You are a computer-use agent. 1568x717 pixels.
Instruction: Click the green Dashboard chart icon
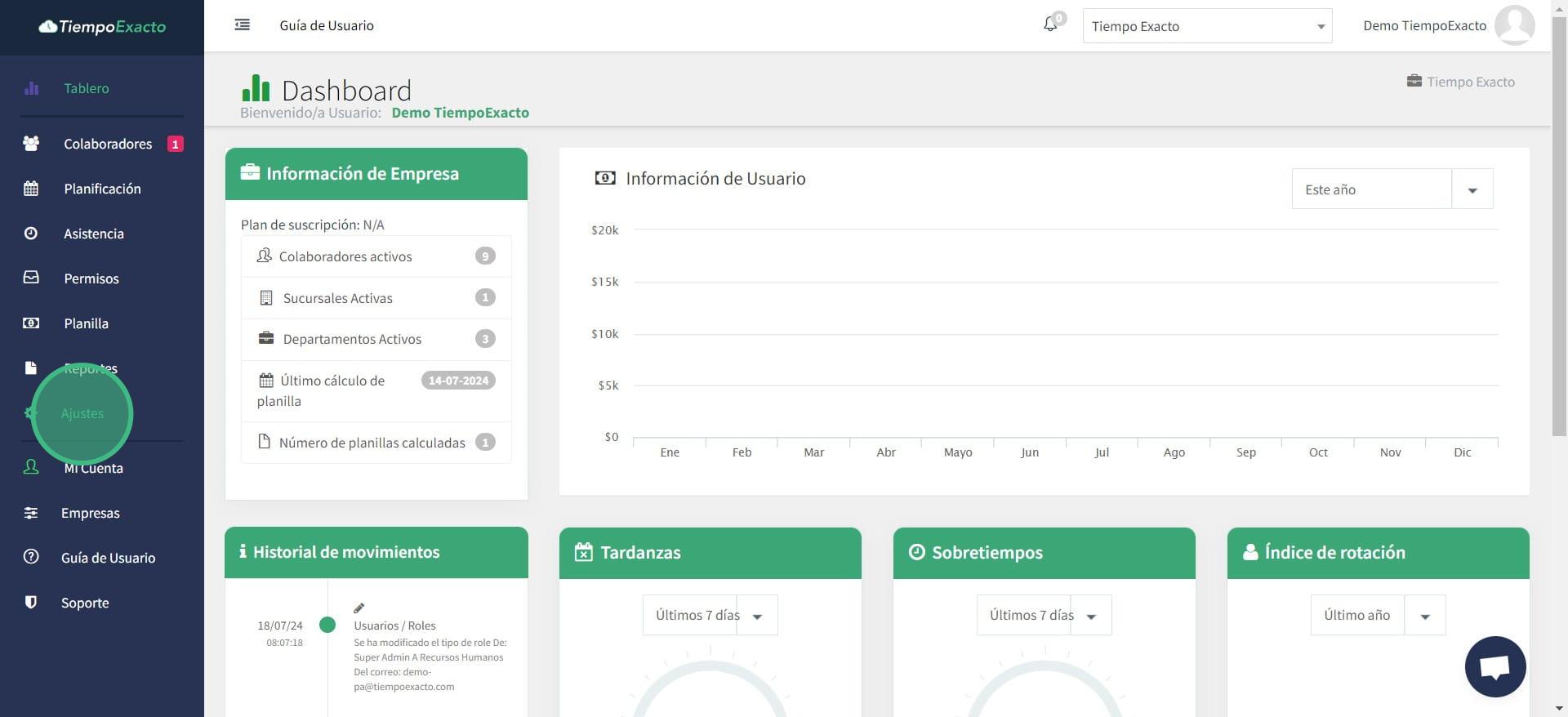[x=256, y=88]
